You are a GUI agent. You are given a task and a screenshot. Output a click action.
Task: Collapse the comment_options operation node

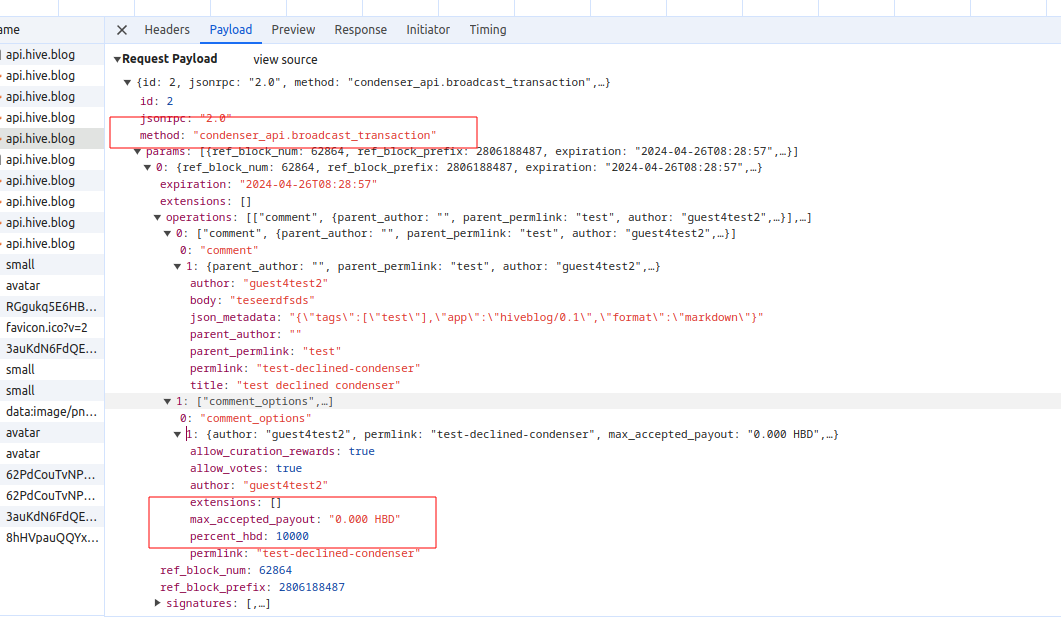pos(168,401)
